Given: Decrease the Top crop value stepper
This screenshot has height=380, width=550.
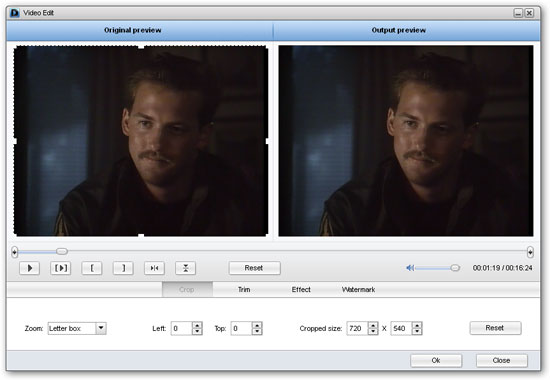Looking at the screenshot, I should click(x=257, y=332).
